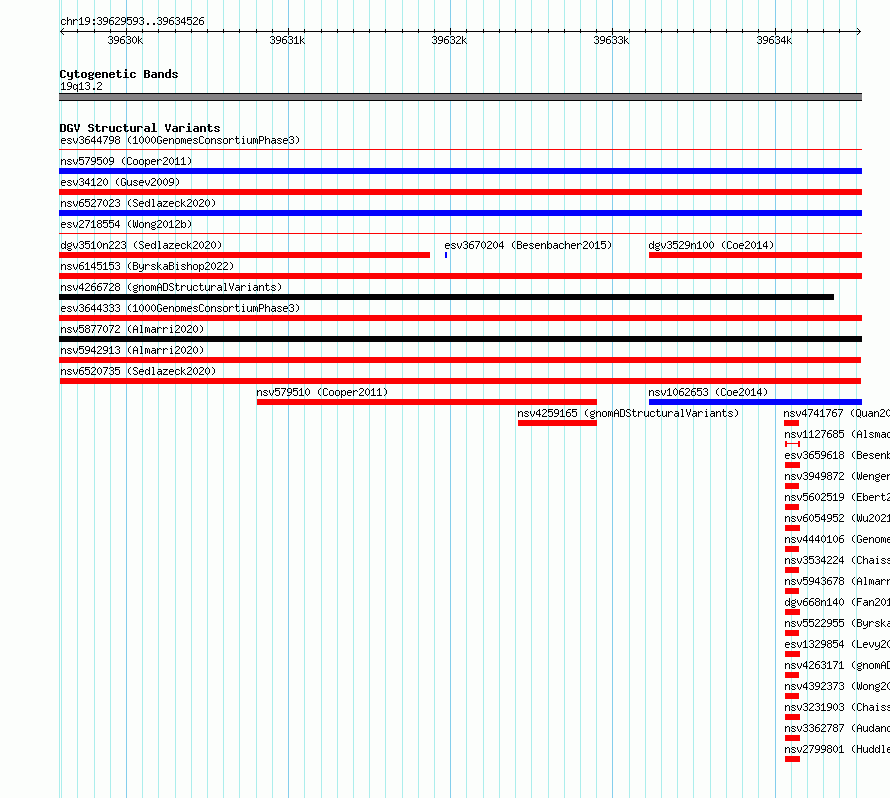
Task: Click the gray 19q13.2 cytogenetic band bar
Action: tap(460, 97)
